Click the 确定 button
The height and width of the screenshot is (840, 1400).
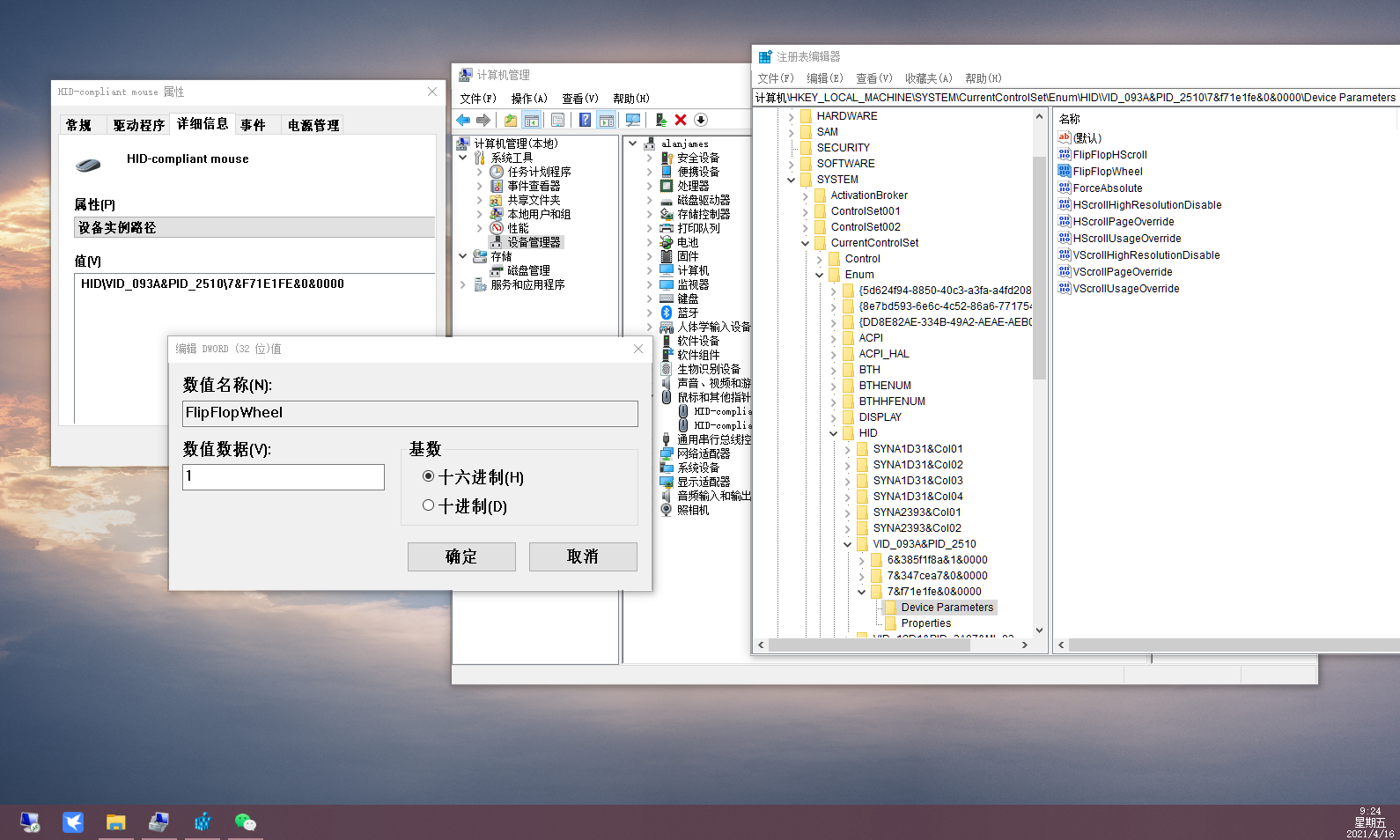pos(461,556)
